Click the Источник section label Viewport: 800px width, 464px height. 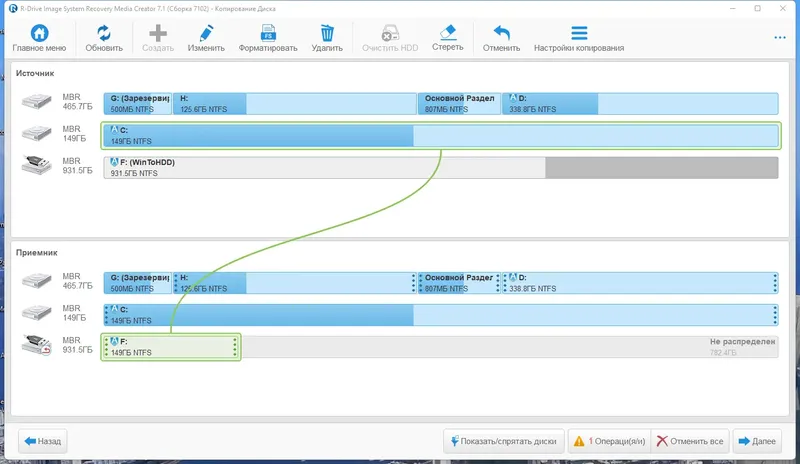tap(35, 73)
